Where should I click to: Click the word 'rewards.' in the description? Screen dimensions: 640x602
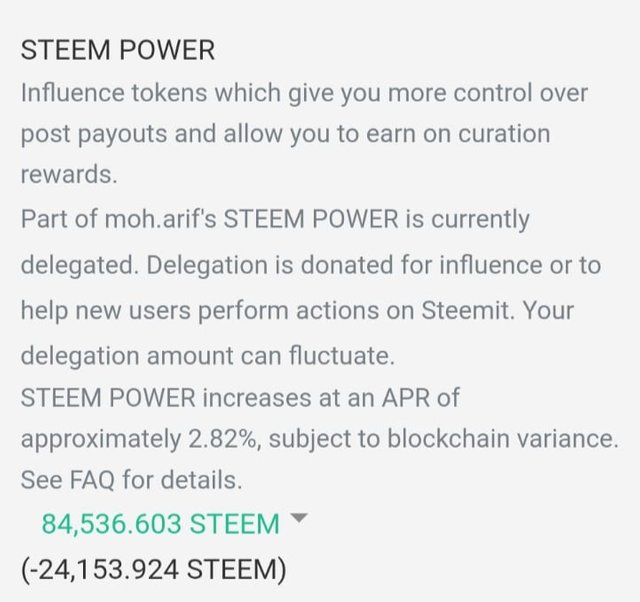tap(69, 174)
